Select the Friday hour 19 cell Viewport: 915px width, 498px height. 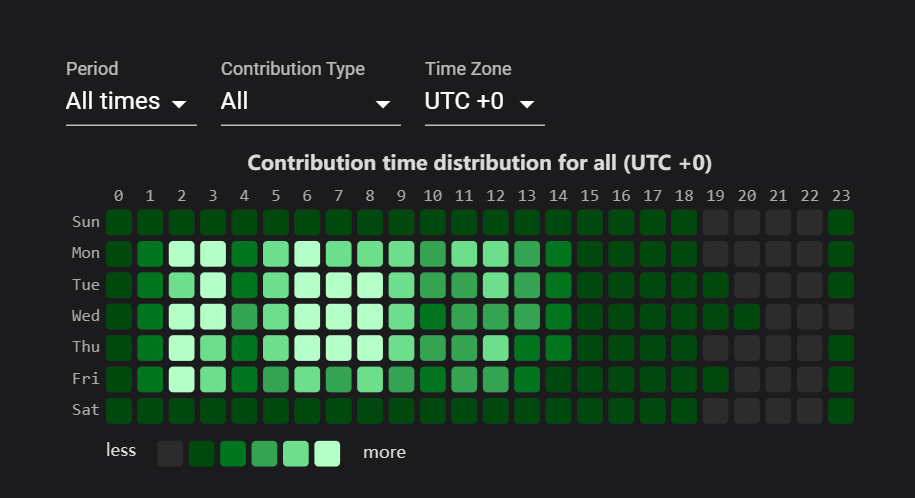[715, 380]
